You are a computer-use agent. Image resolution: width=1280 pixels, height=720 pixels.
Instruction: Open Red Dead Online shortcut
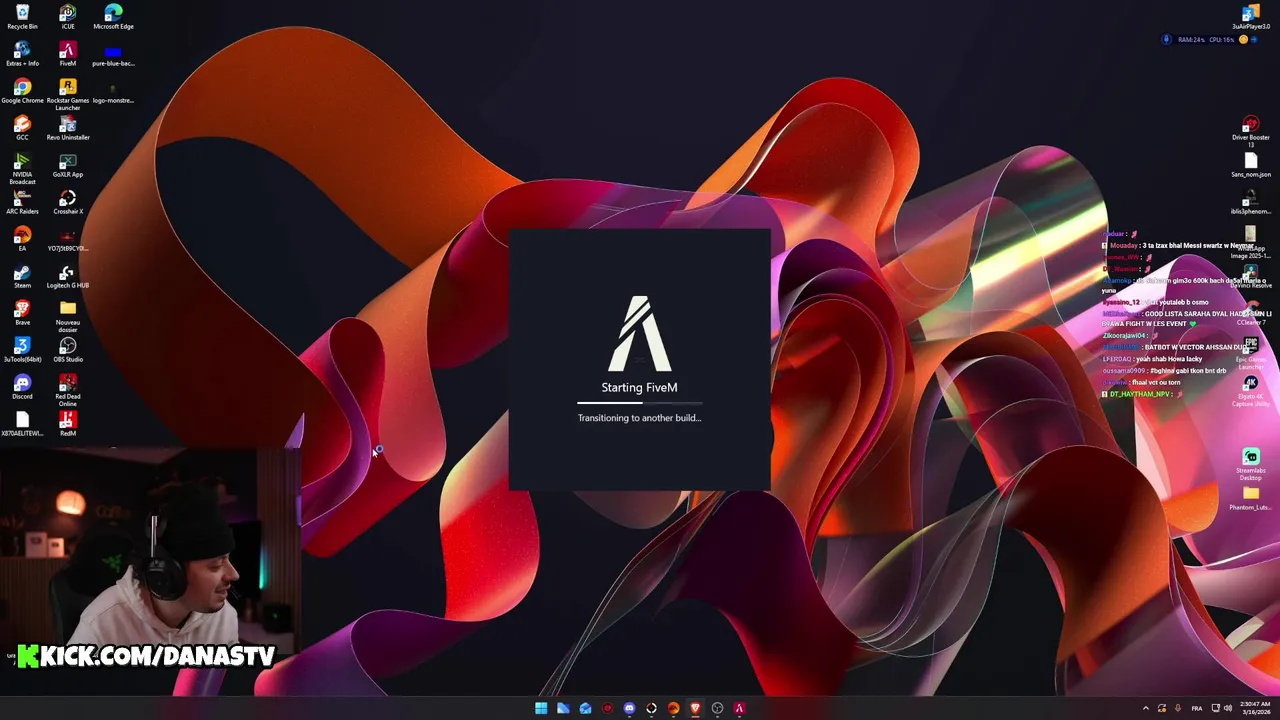(67, 390)
